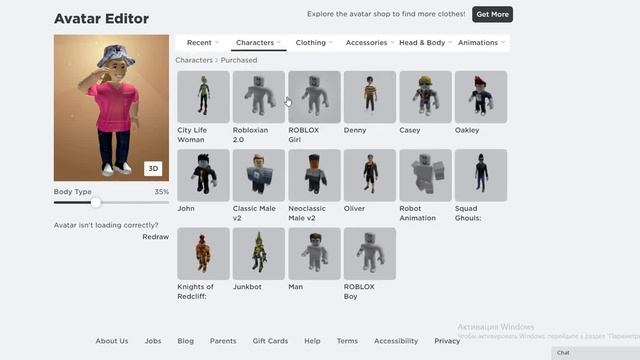The width and height of the screenshot is (640, 360).
Task: Open the Recent tab dropdown
Action: pos(203,42)
